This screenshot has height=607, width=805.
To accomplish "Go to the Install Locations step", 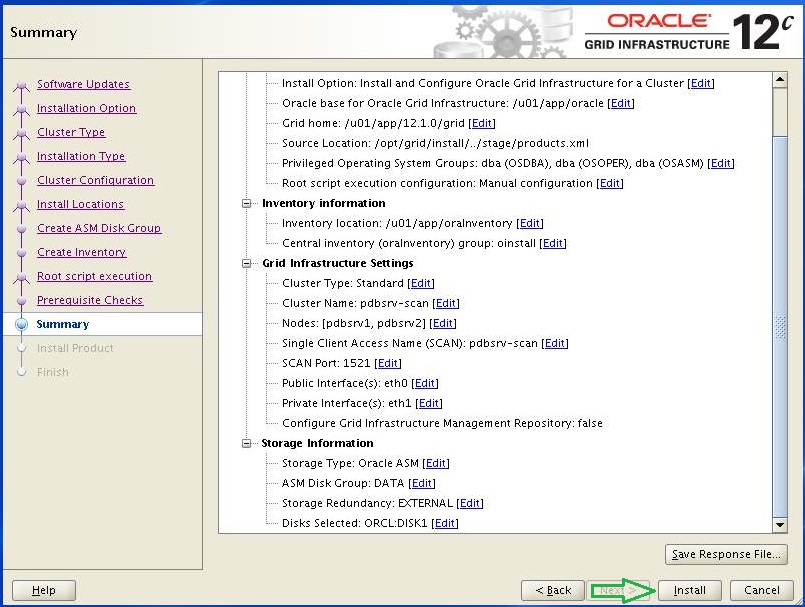I will tap(80, 204).
